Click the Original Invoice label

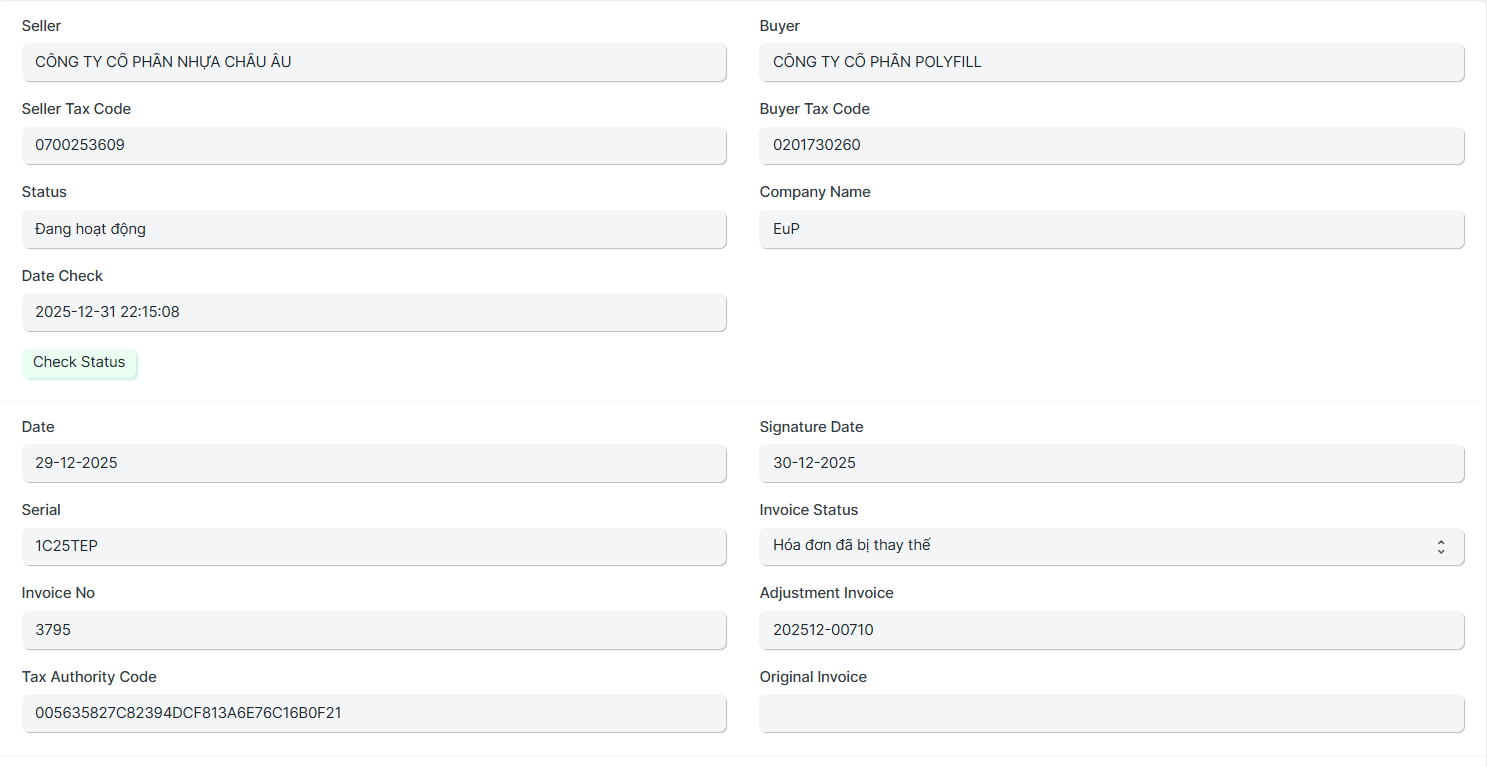tap(813, 677)
